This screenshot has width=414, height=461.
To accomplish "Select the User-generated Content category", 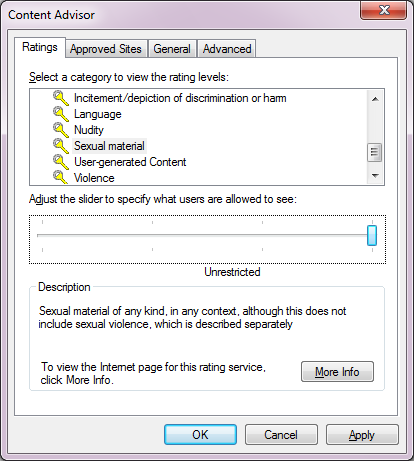I will pyautogui.click(x=130, y=162).
